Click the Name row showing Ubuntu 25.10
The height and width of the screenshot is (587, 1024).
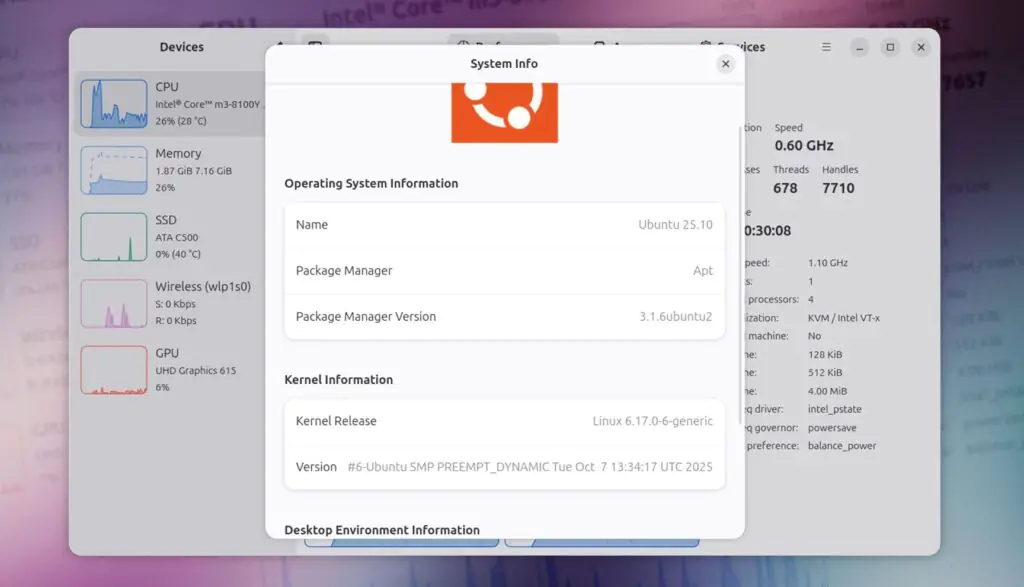[x=504, y=225]
